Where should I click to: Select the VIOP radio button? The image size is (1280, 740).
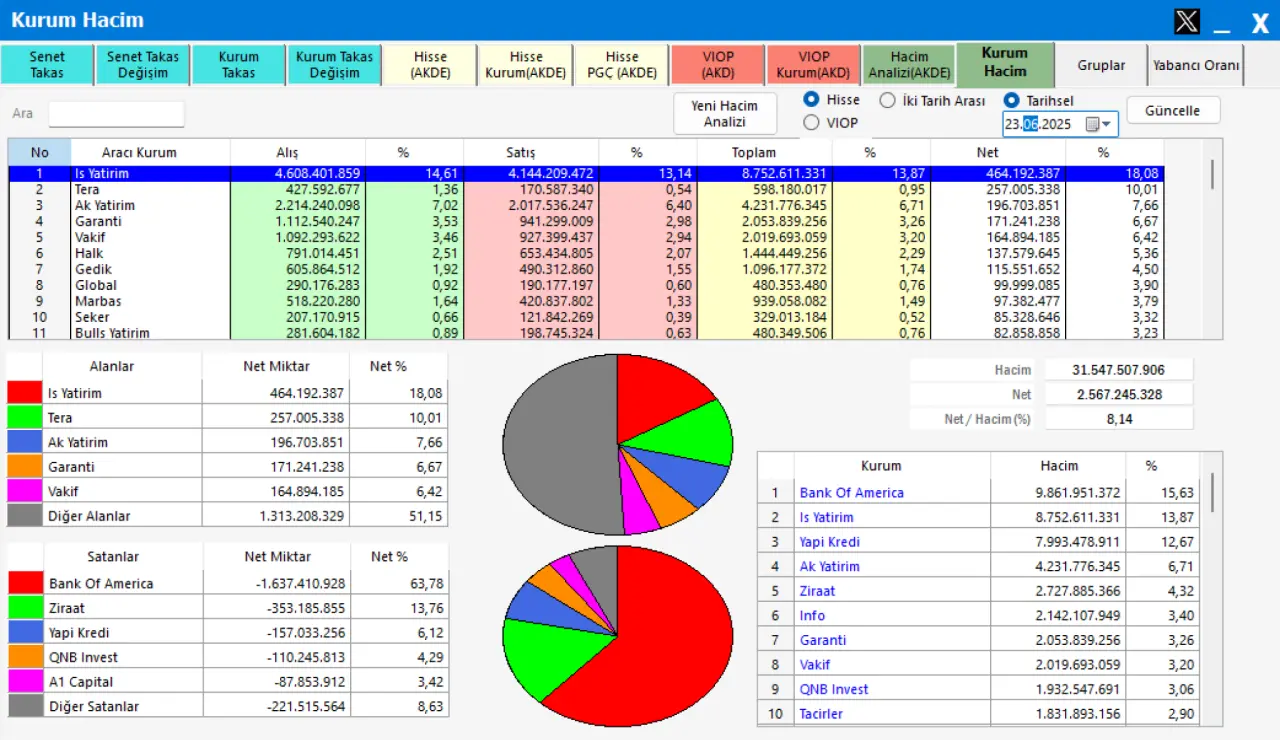(x=812, y=123)
